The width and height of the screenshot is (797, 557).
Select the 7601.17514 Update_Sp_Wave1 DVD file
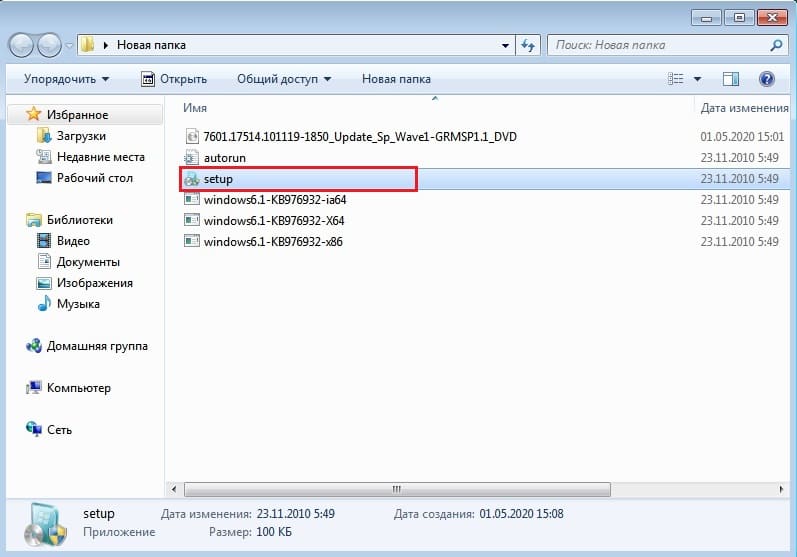click(x=360, y=137)
